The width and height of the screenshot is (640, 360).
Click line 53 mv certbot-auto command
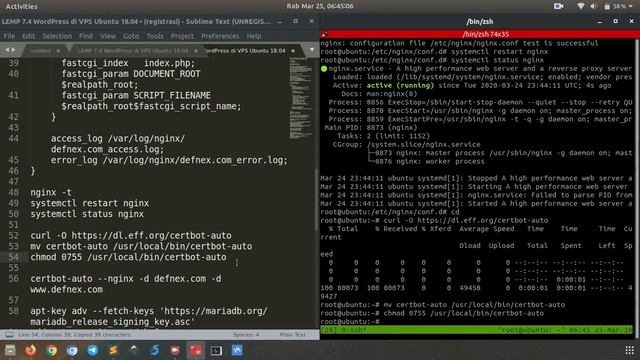point(141,246)
